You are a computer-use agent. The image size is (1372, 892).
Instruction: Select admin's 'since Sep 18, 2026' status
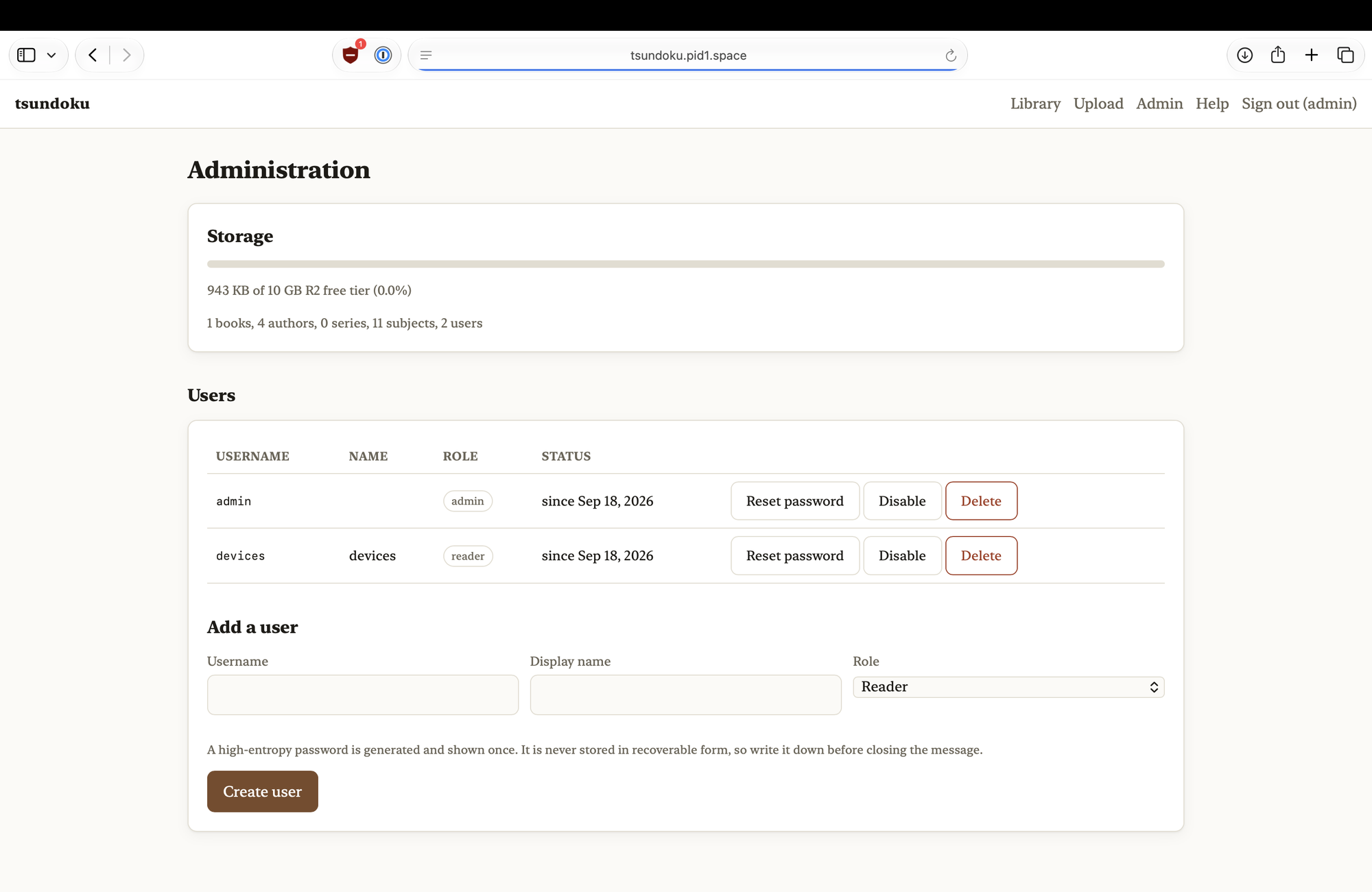point(598,501)
